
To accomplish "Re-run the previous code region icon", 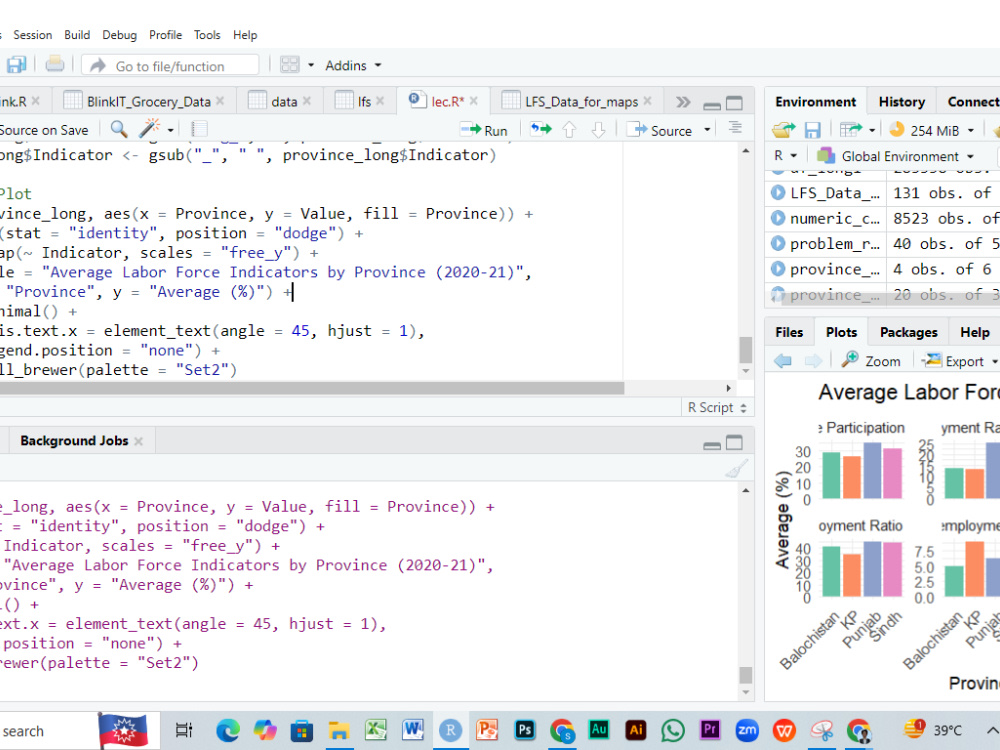I will pos(541,130).
